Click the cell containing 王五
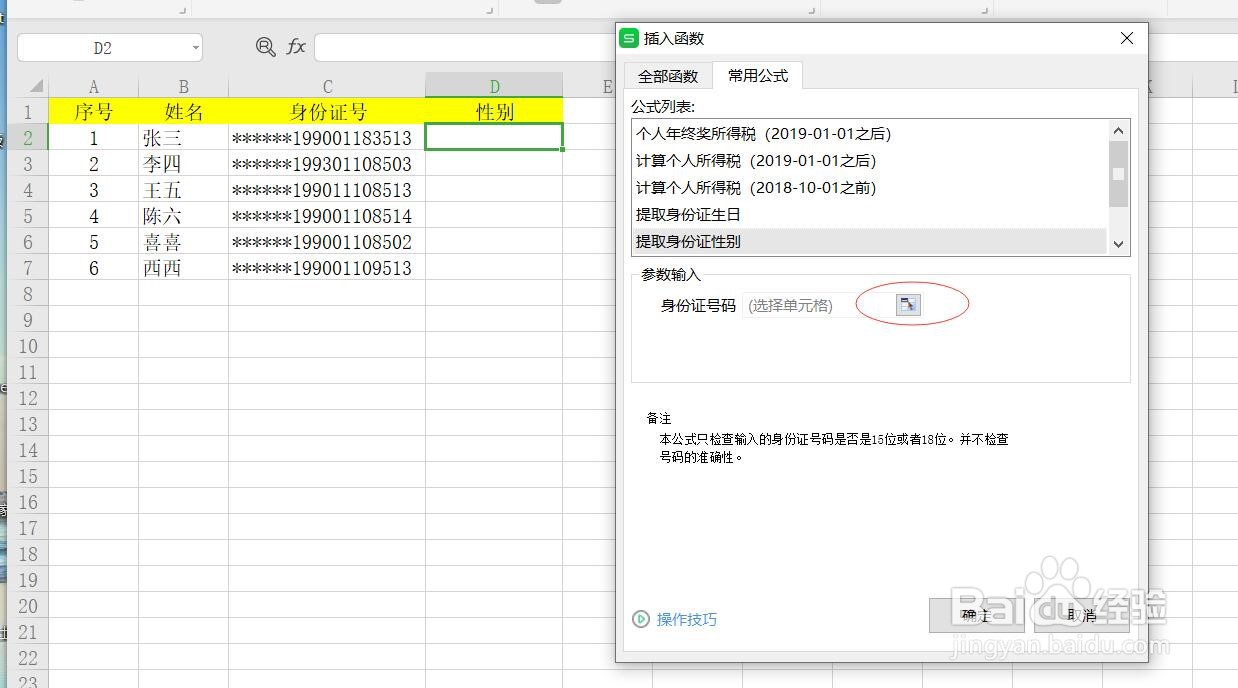 pyautogui.click(x=184, y=190)
